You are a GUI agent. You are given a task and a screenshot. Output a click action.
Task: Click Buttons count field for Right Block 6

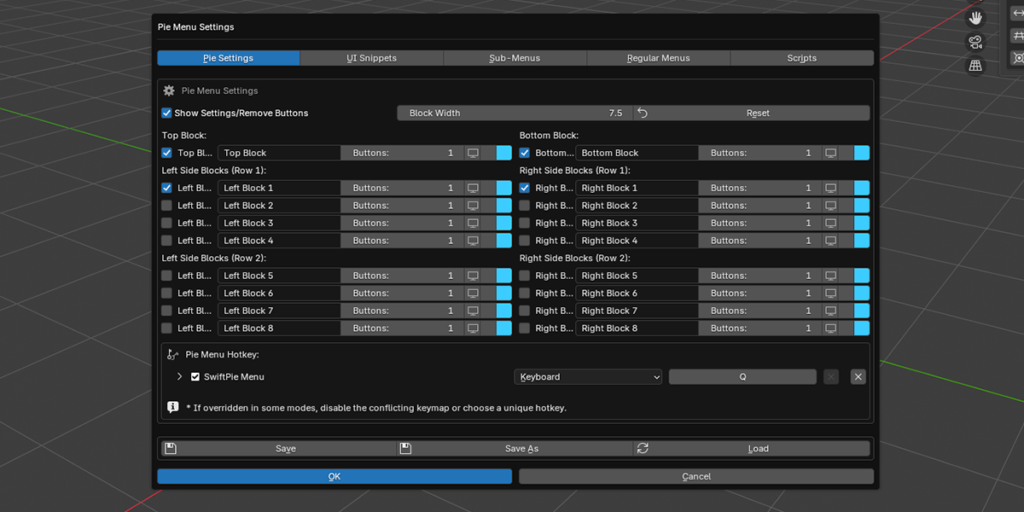tap(760, 293)
